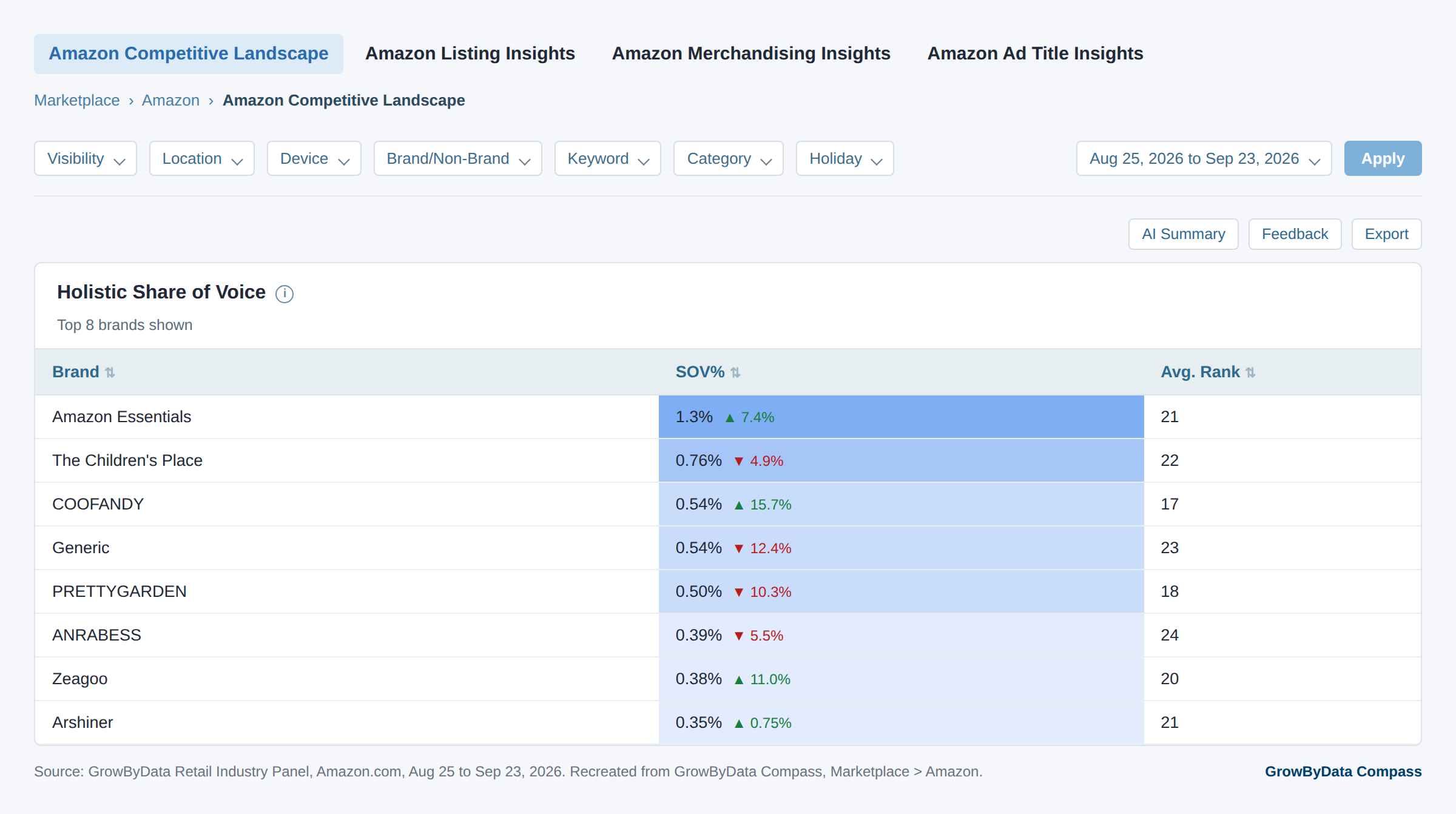Click Arshiner's 0.75% change value
This screenshot has width=1456, height=814.
click(x=763, y=723)
